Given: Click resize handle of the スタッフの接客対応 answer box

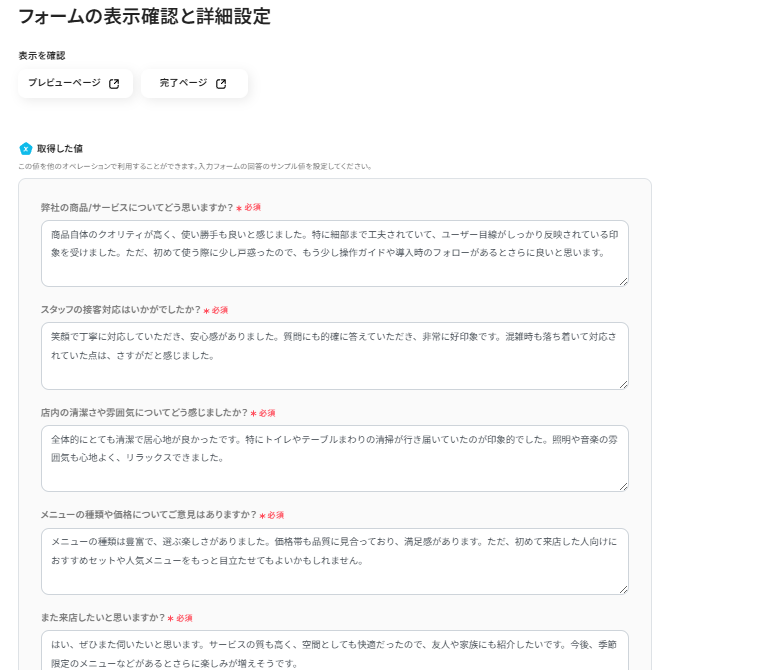Looking at the screenshot, I should tap(623, 384).
